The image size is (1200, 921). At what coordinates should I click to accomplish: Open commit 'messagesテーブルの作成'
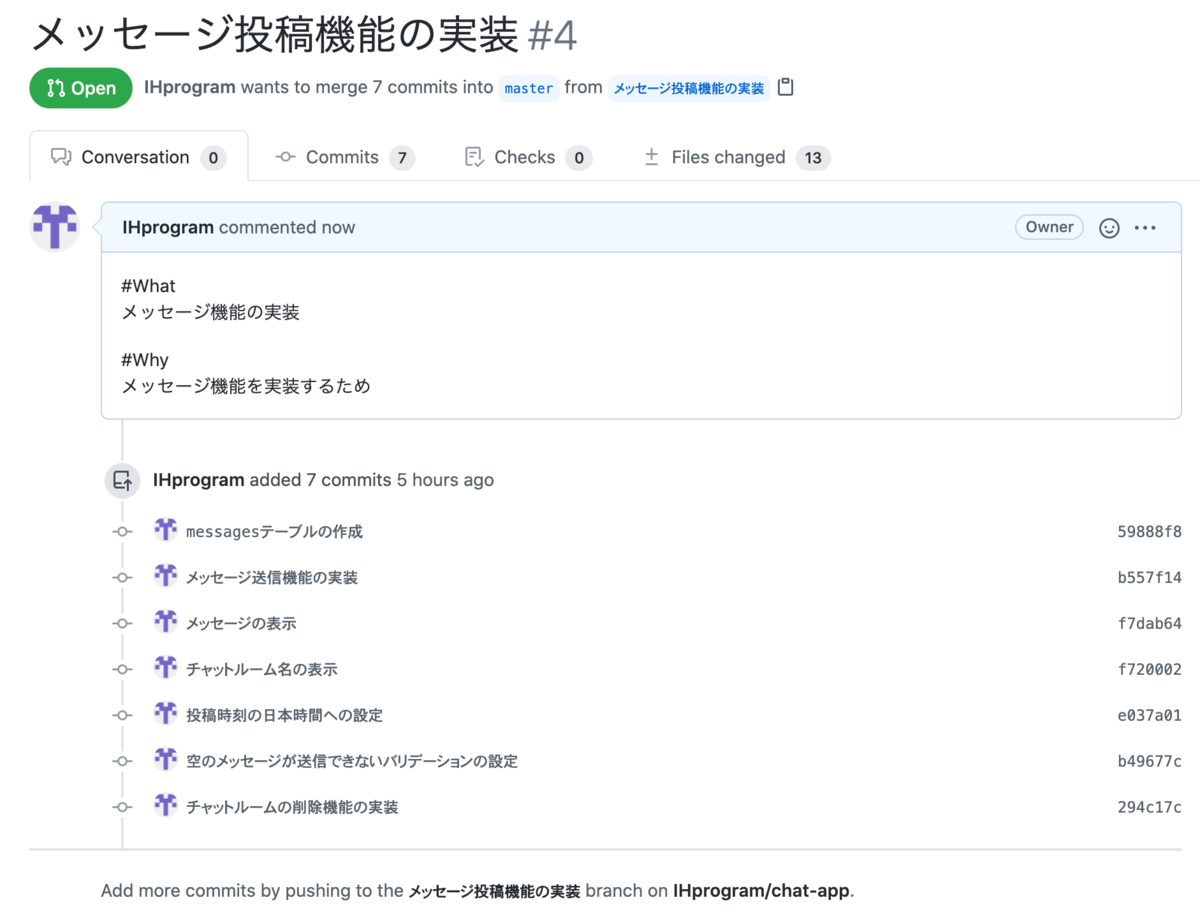(x=274, y=532)
